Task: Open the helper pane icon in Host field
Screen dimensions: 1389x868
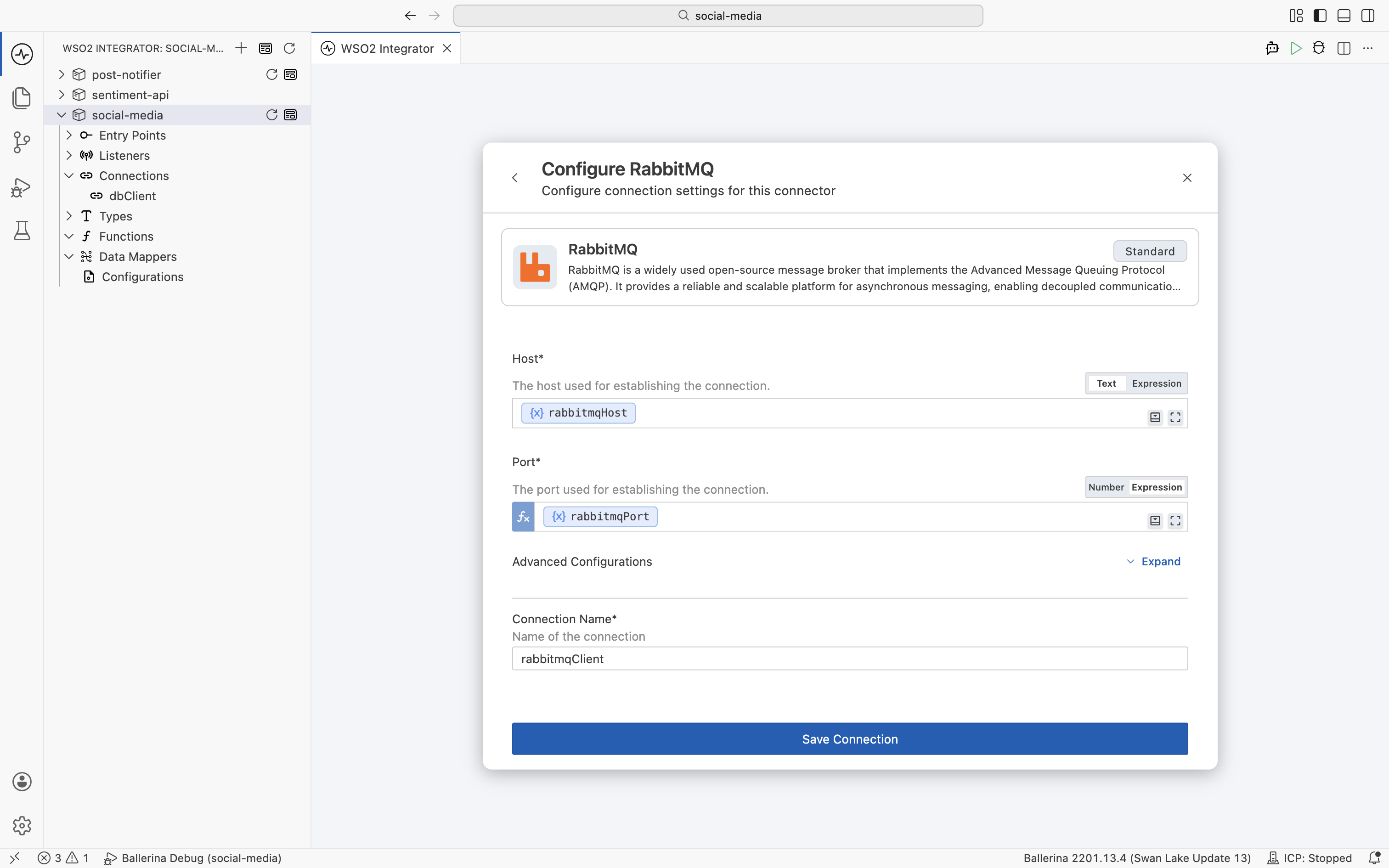Action: tap(1155, 417)
